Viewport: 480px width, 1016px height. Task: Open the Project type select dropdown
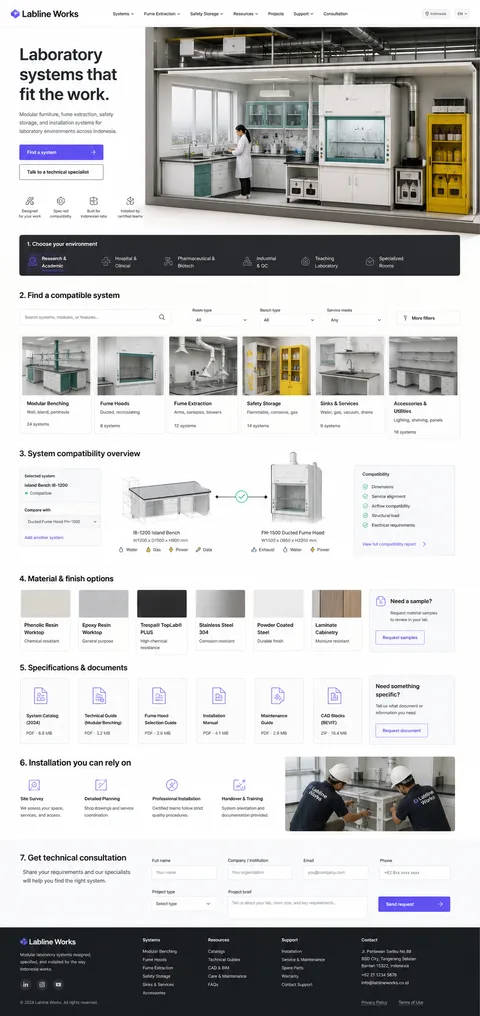pos(184,903)
